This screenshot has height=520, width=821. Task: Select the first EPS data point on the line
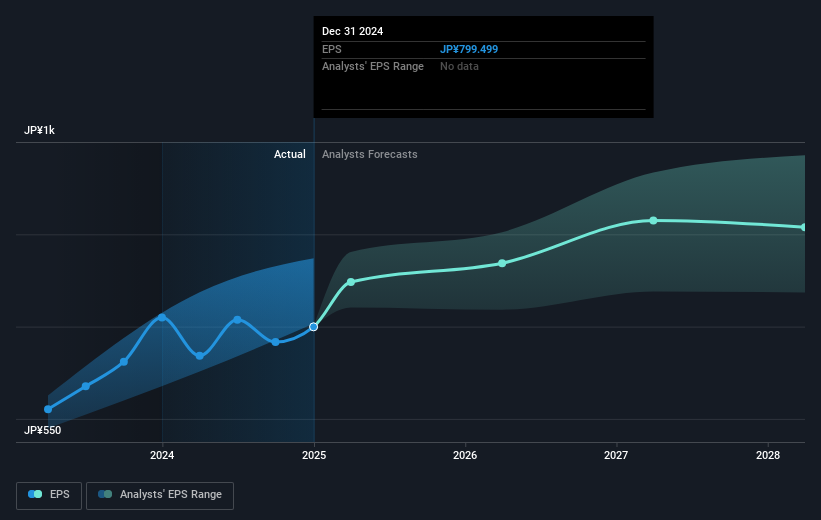pyautogui.click(x=48, y=409)
